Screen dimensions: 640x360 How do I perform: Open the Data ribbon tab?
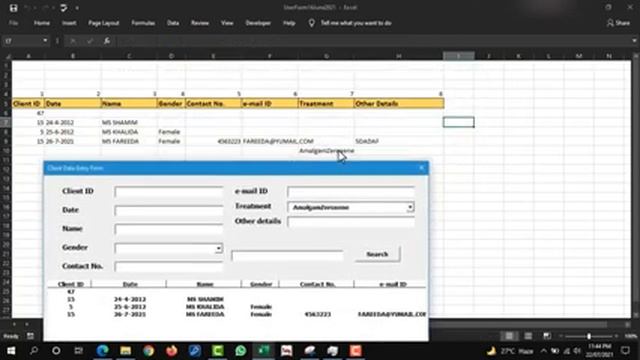(173, 23)
